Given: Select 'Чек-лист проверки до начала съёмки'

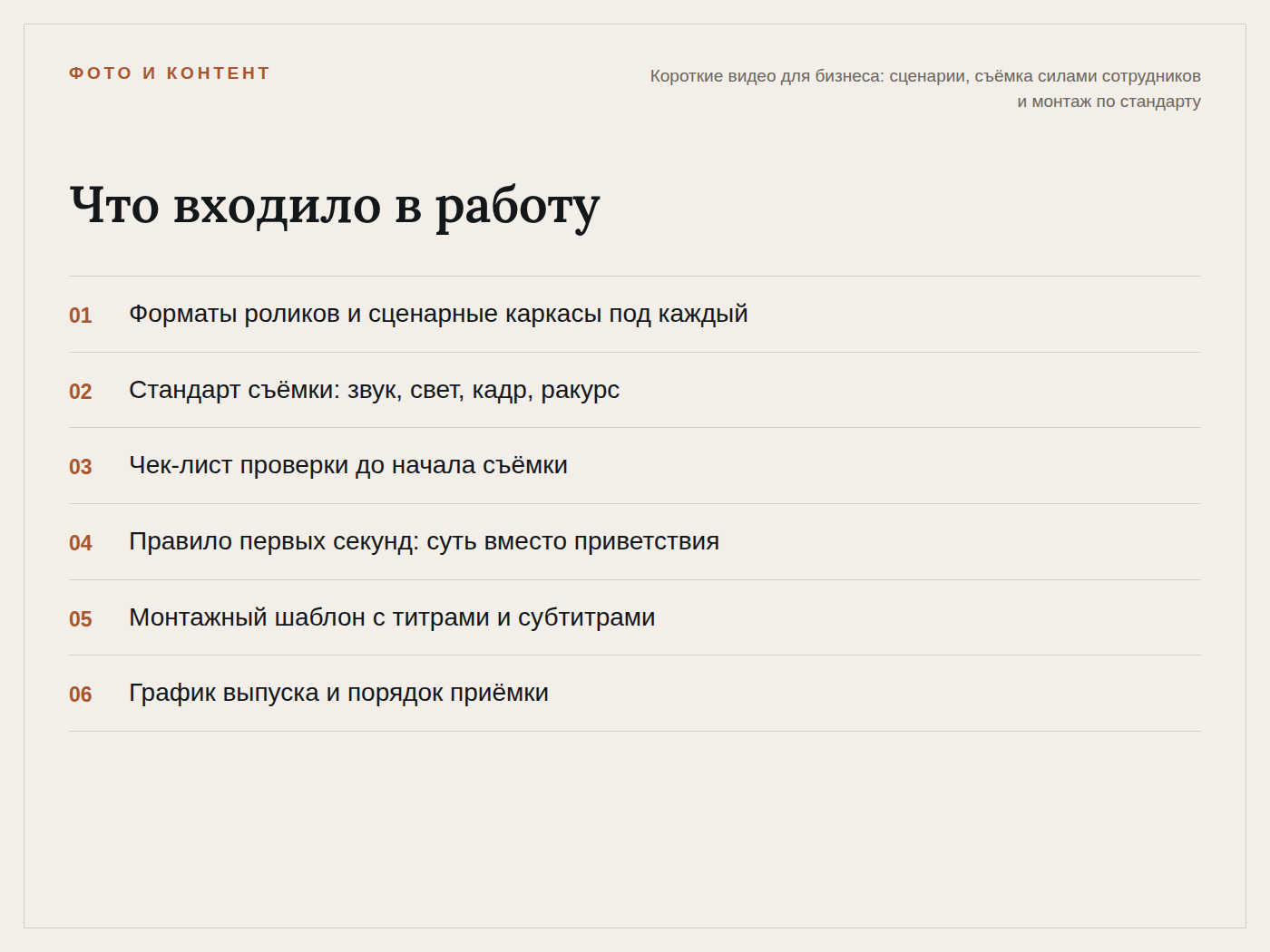Looking at the screenshot, I should [x=348, y=465].
